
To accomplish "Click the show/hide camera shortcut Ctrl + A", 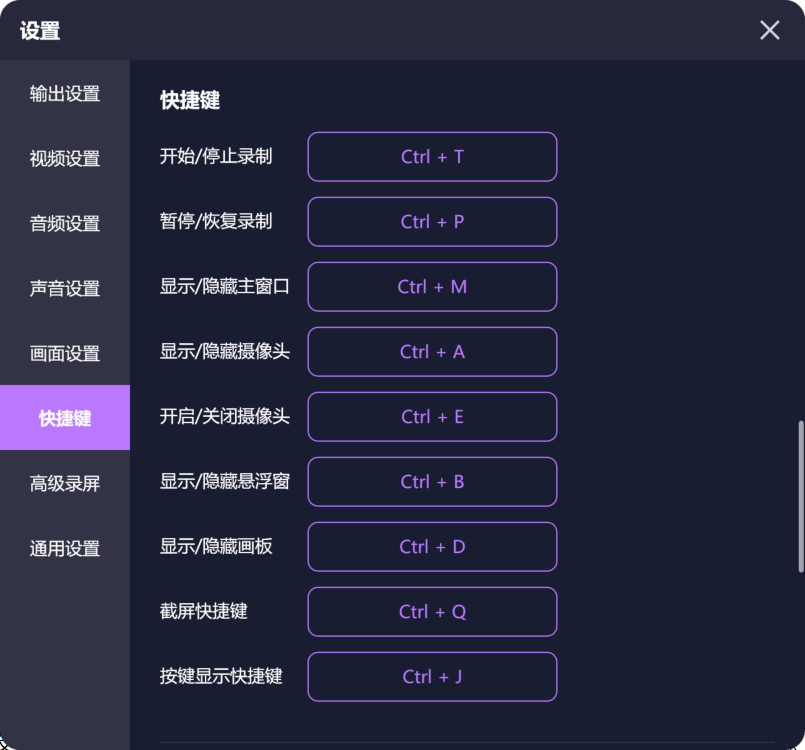I will (432, 352).
